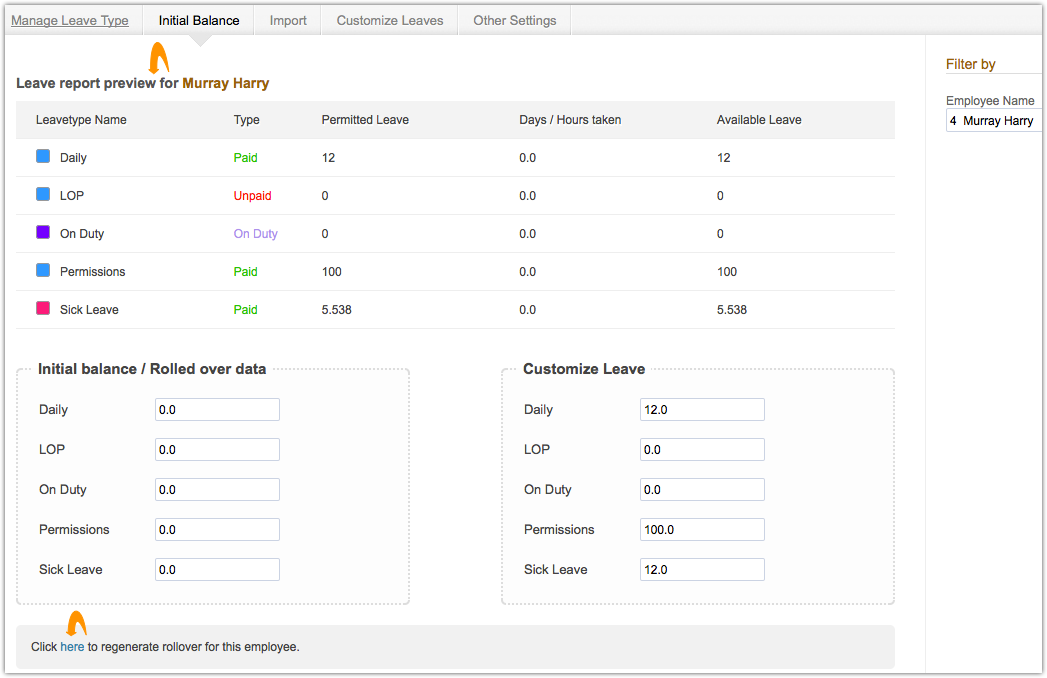
Task: Click the purple On Duty color swatch
Action: [x=43, y=233]
